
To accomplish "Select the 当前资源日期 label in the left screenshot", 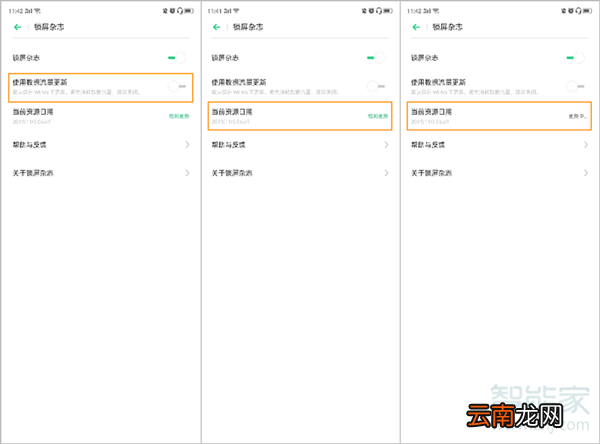I will point(33,112).
